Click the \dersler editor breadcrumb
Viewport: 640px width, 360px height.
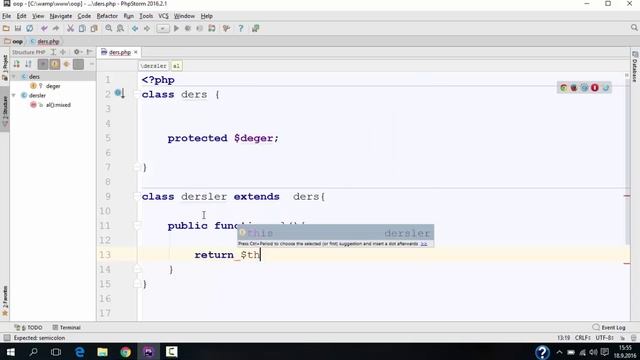tap(153, 66)
